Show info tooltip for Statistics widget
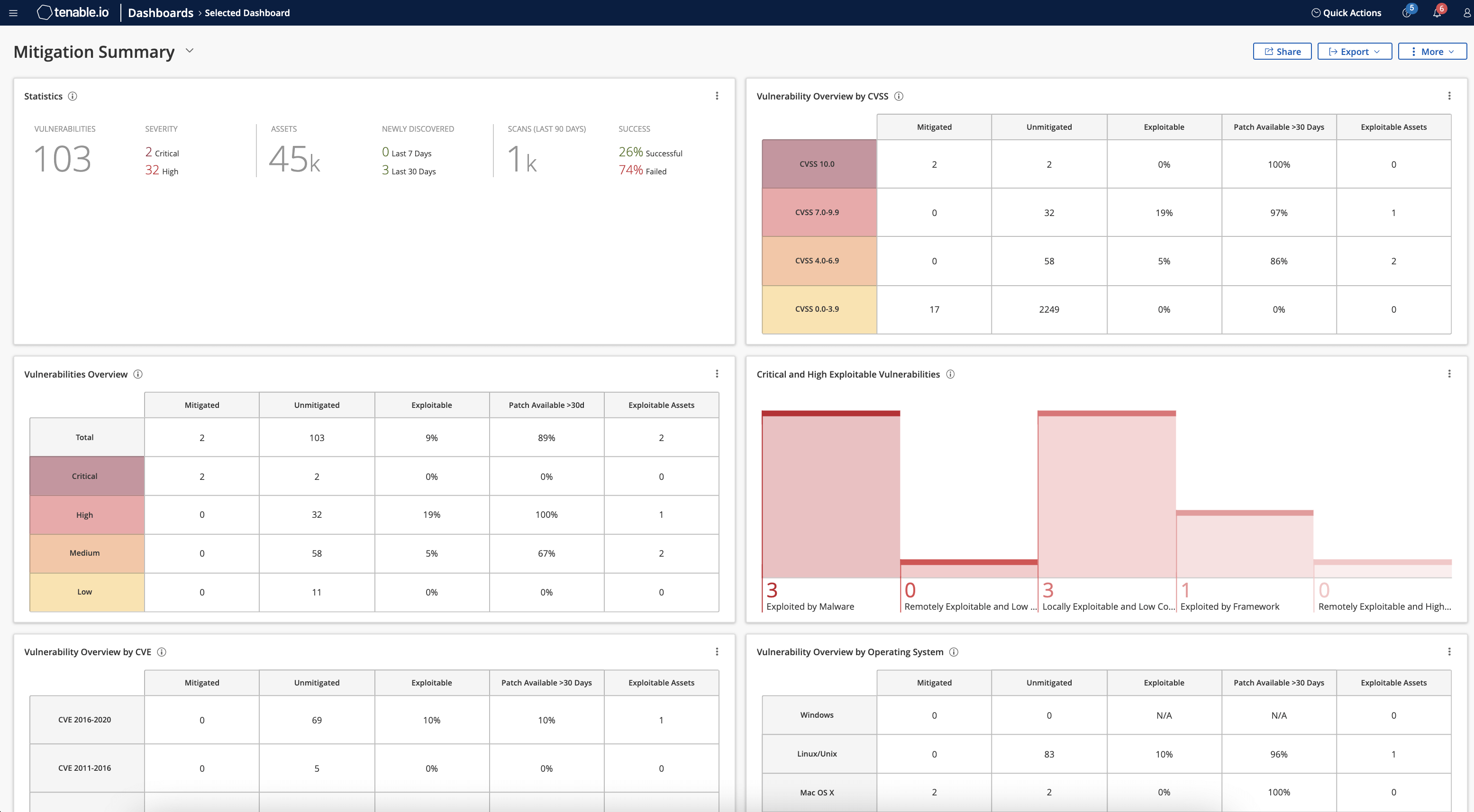 (73, 96)
